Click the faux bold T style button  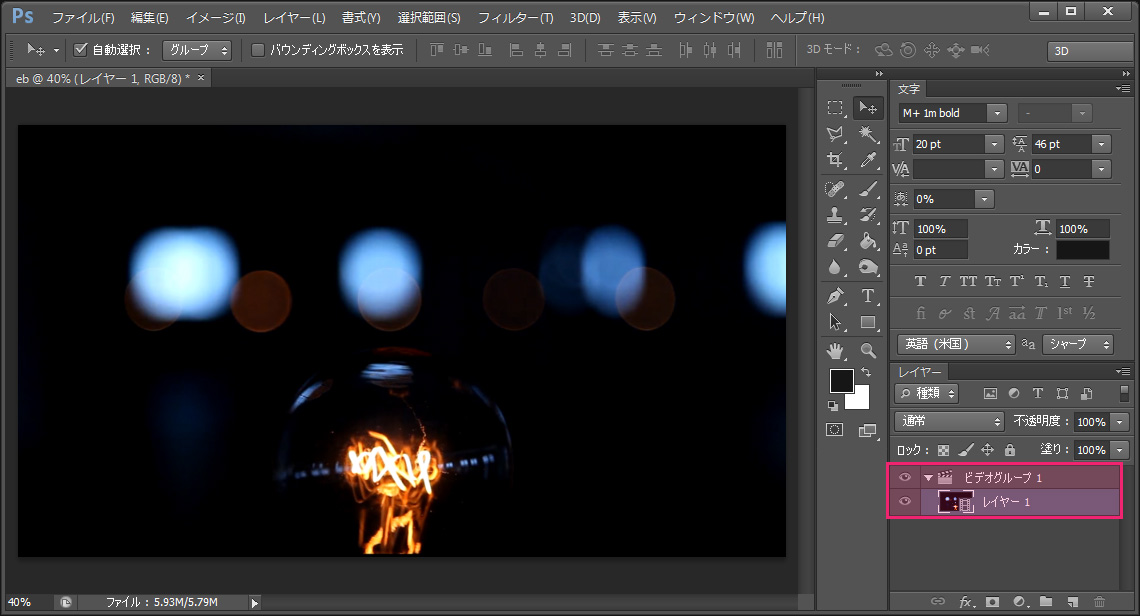[920, 281]
